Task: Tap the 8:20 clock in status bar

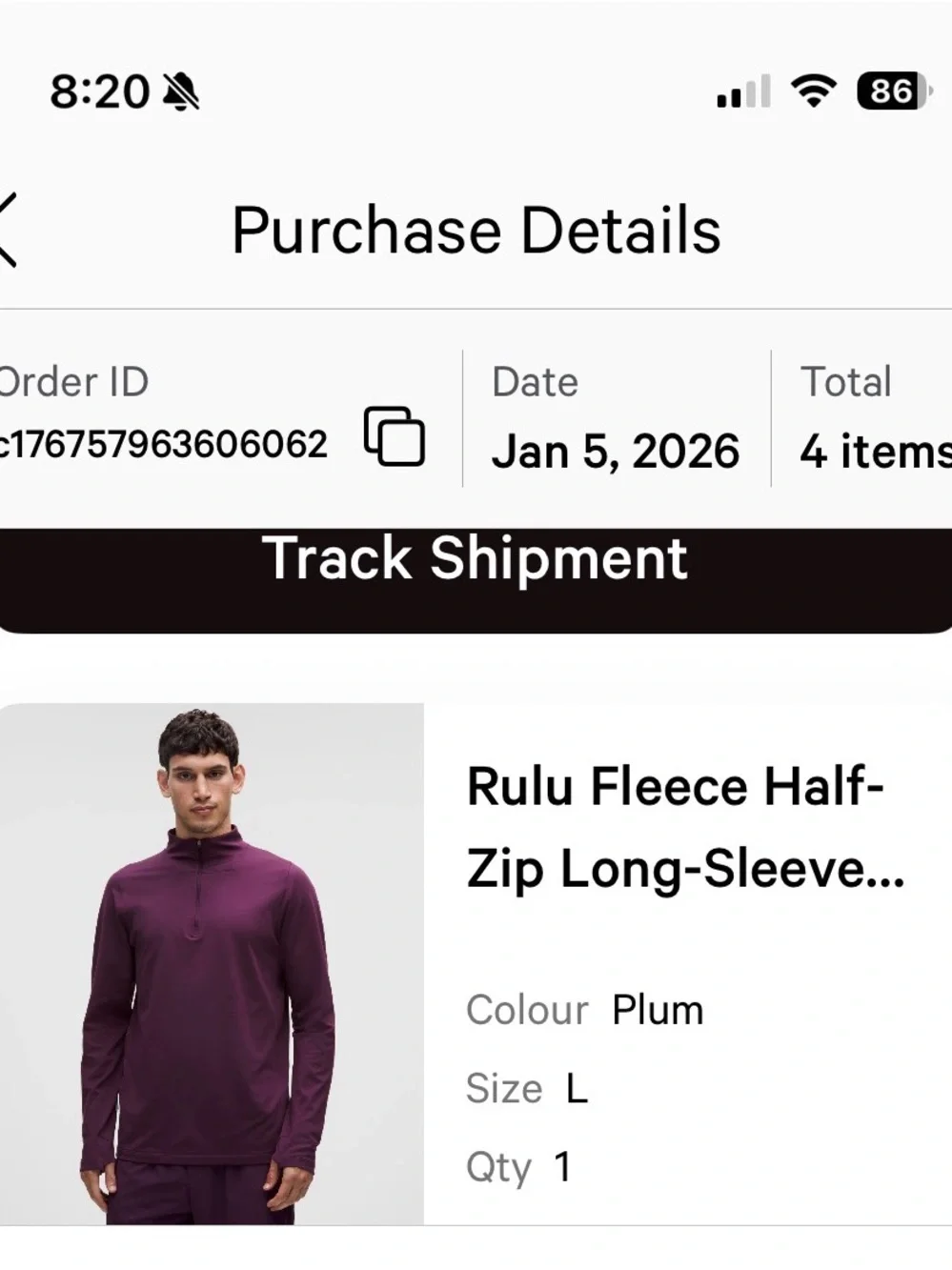Action: (x=99, y=91)
